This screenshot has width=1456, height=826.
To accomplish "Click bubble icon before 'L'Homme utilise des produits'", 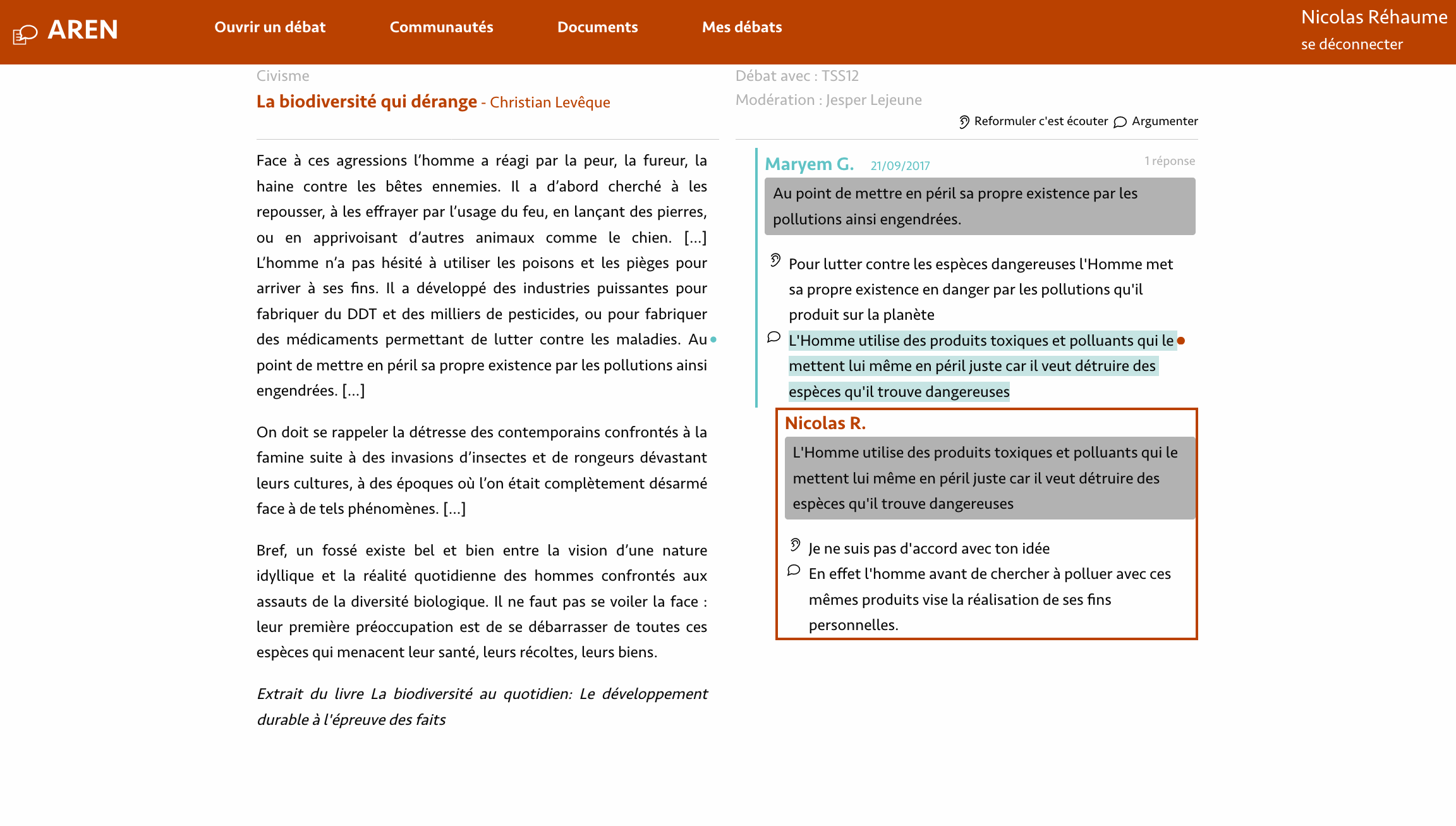I will 773,337.
